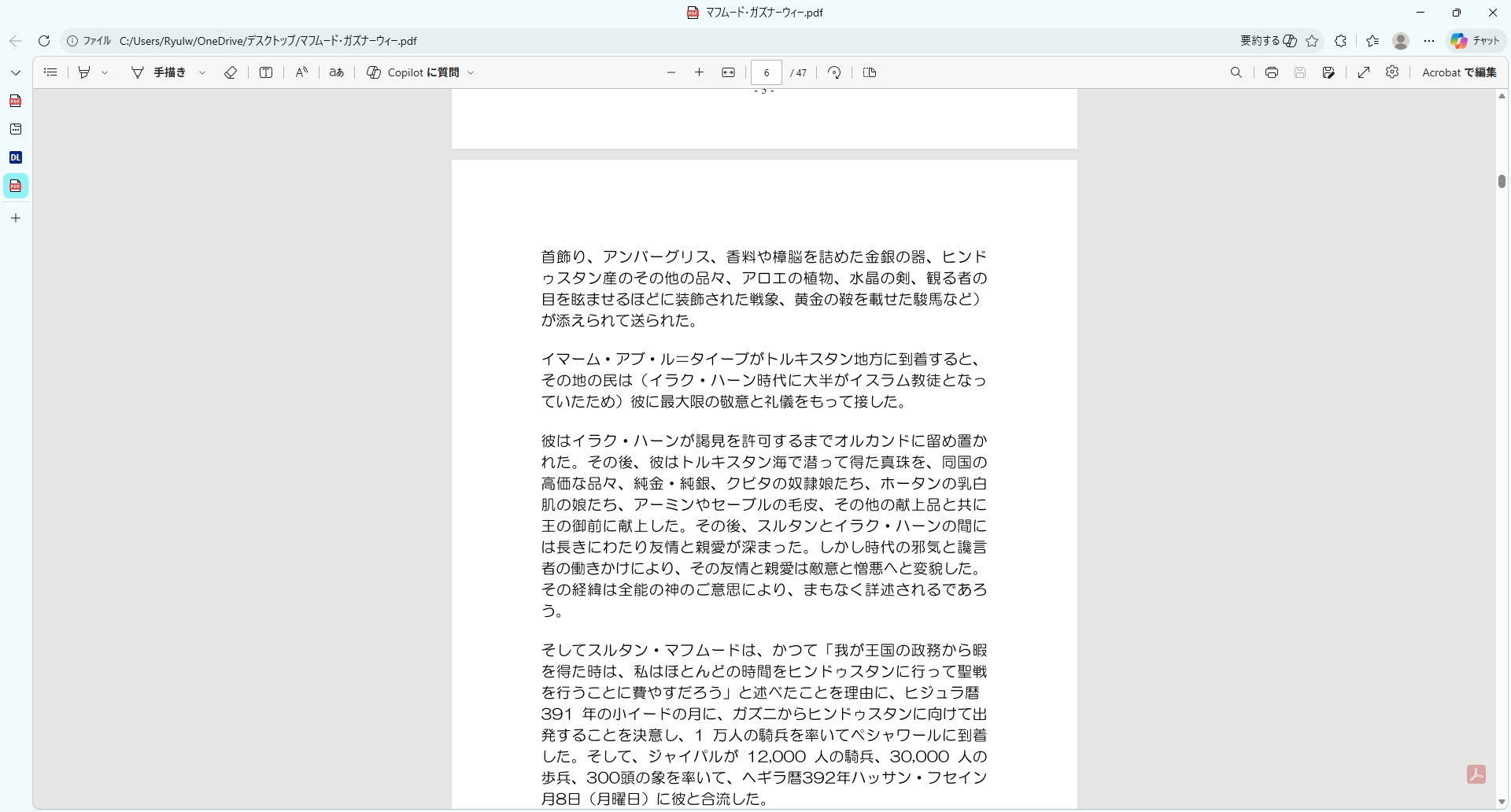Screen dimensions: 1511x812
Task: Click Acrobat で編集 button
Action: tap(1458, 72)
